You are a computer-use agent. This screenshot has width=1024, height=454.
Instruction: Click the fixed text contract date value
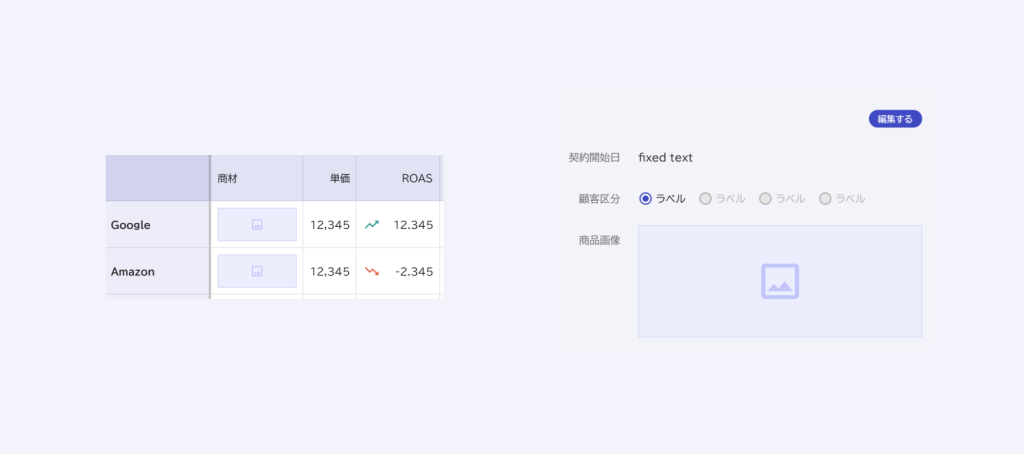pos(665,158)
